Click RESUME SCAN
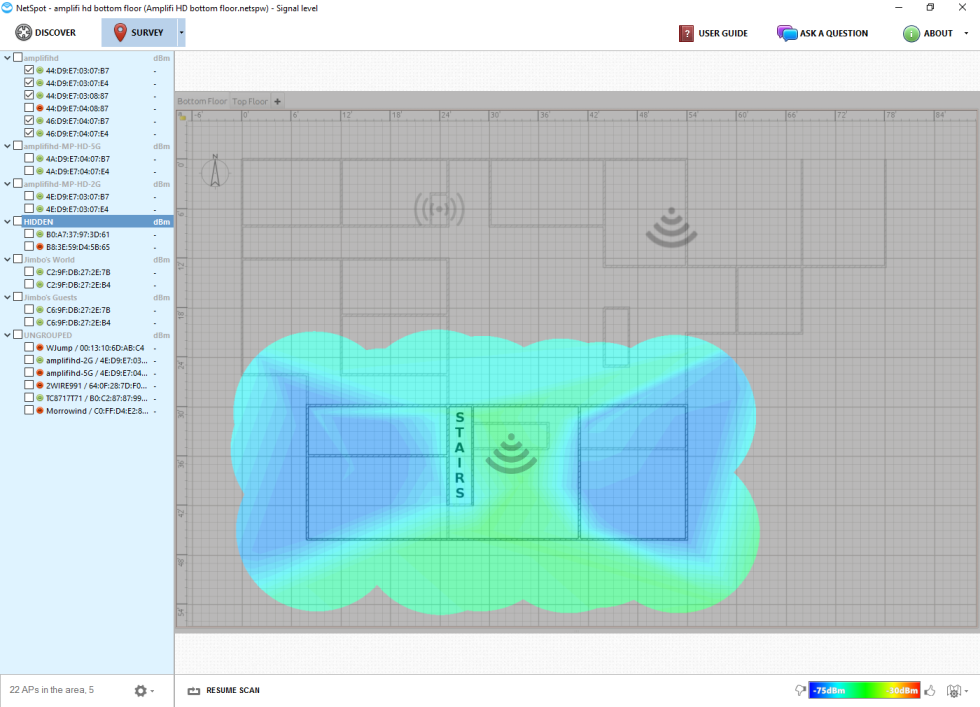 (224, 690)
